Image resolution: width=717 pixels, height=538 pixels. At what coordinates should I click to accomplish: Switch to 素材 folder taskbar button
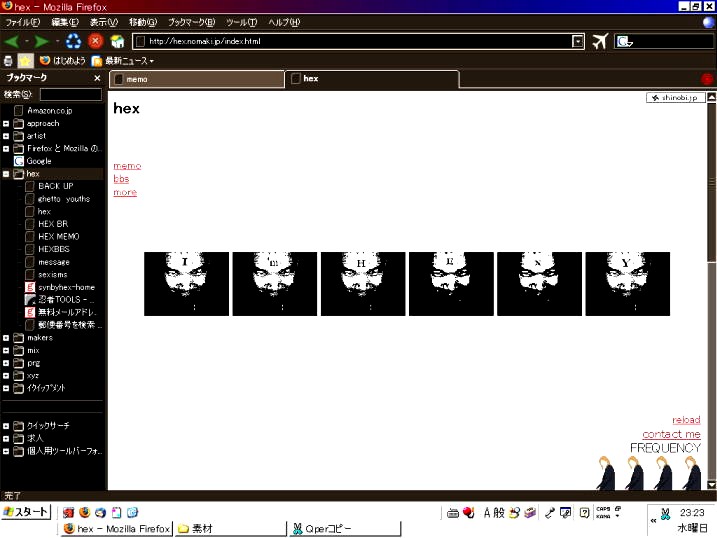coord(230,529)
